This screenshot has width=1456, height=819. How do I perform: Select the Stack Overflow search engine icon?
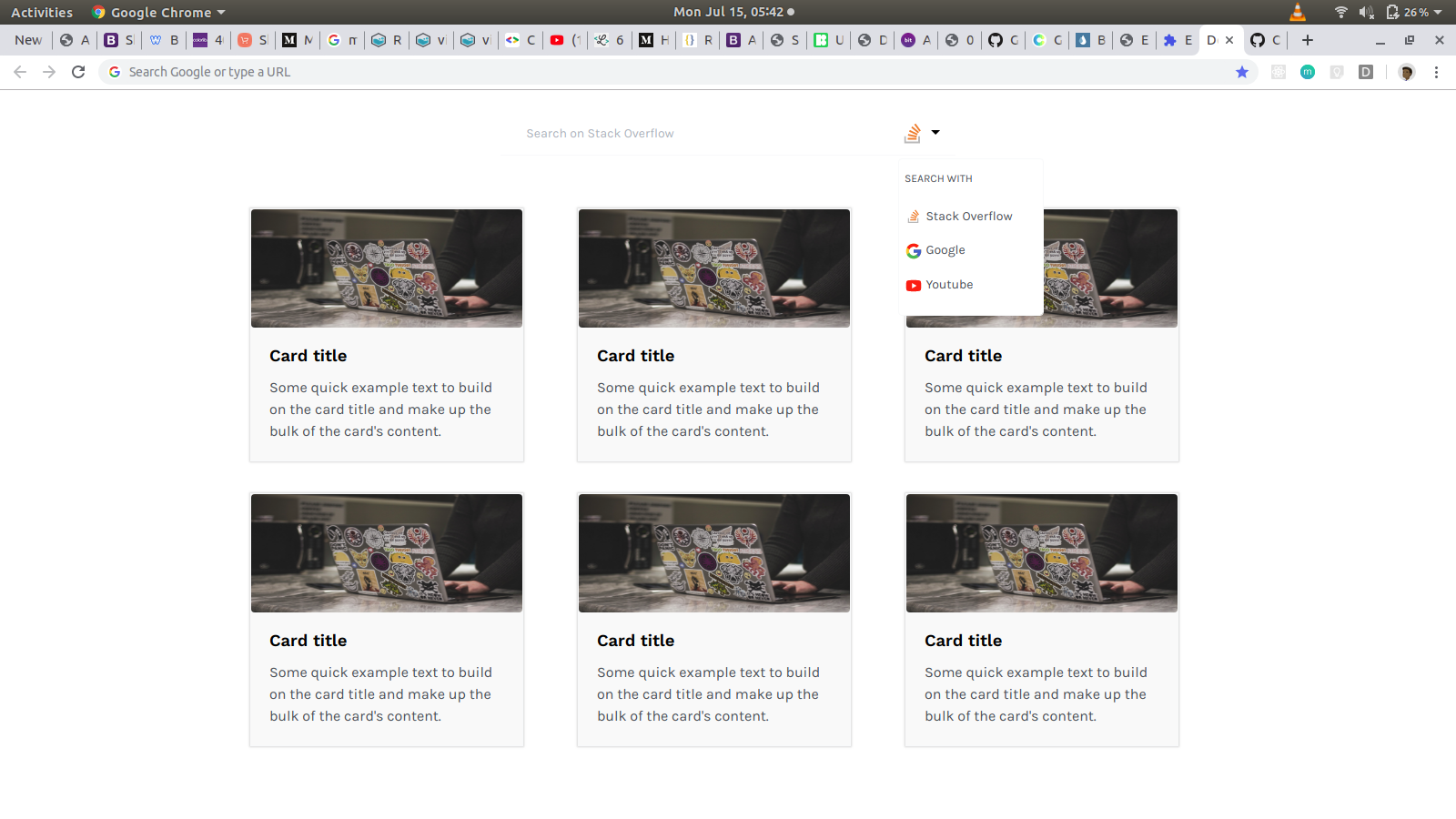pyautogui.click(x=914, y=133)
